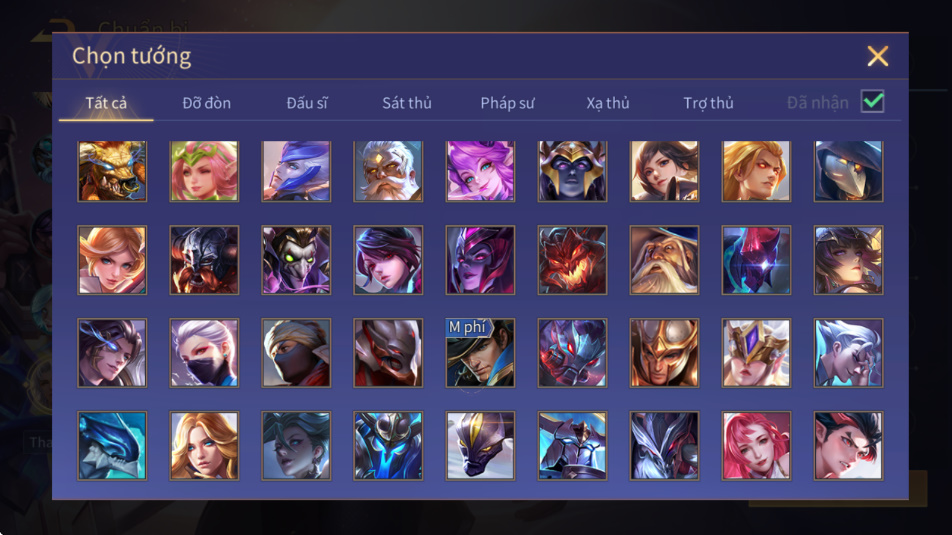The image size is (952, 535).
Task: Select the blue shark-like creature hero
Action: (112, 446)
